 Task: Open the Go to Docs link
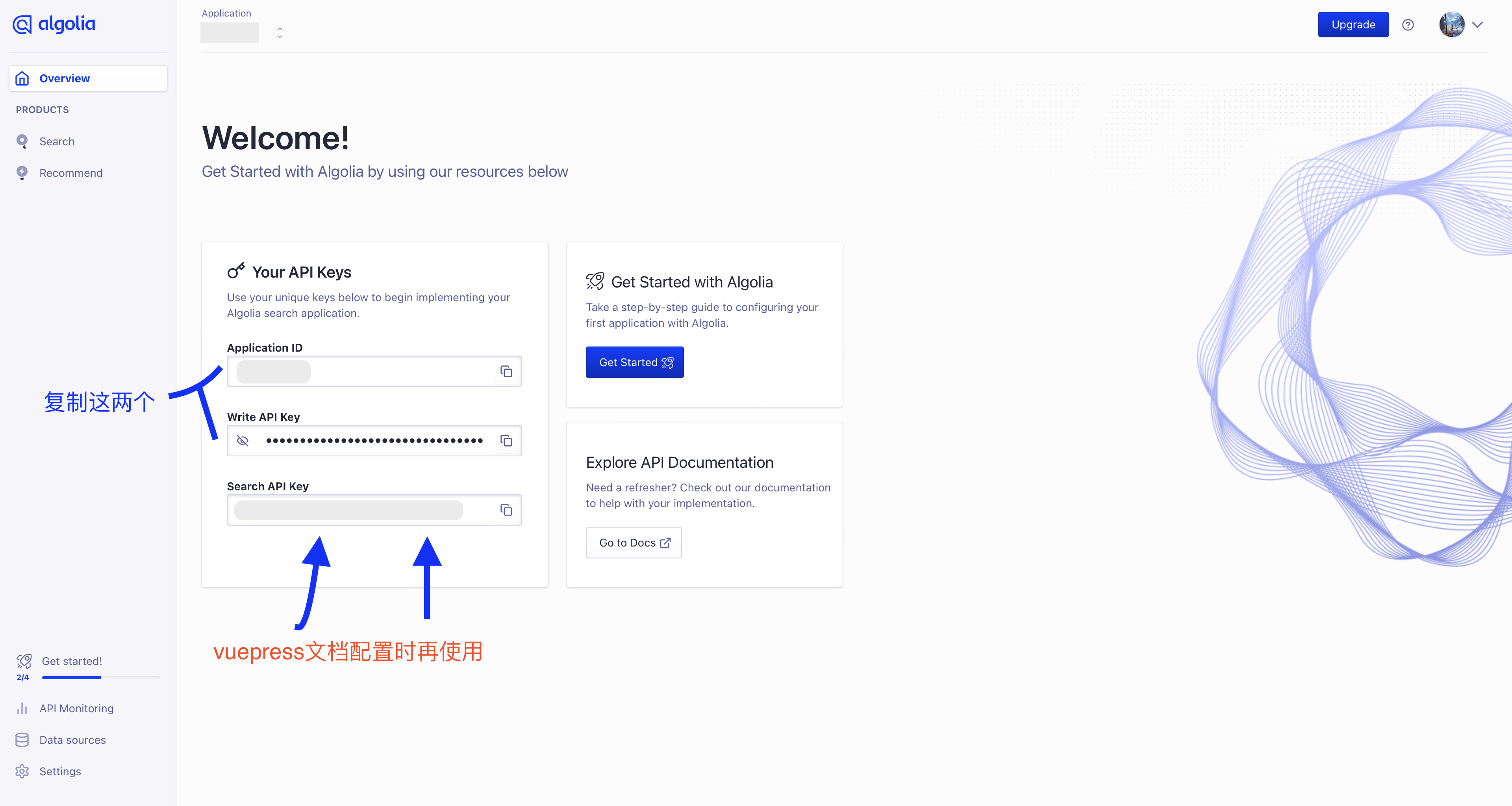click(633, 543)
